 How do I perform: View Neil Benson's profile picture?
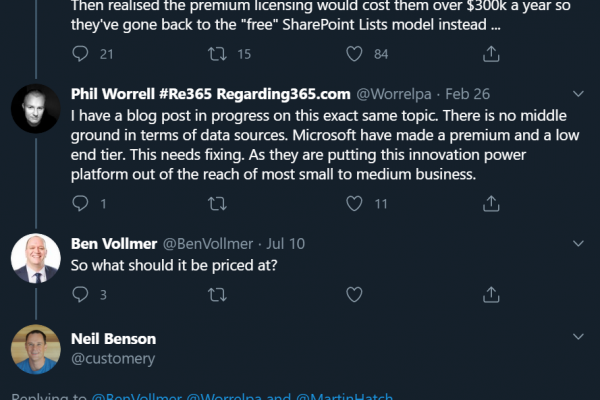pyautogui.click(x=36, y=349)
